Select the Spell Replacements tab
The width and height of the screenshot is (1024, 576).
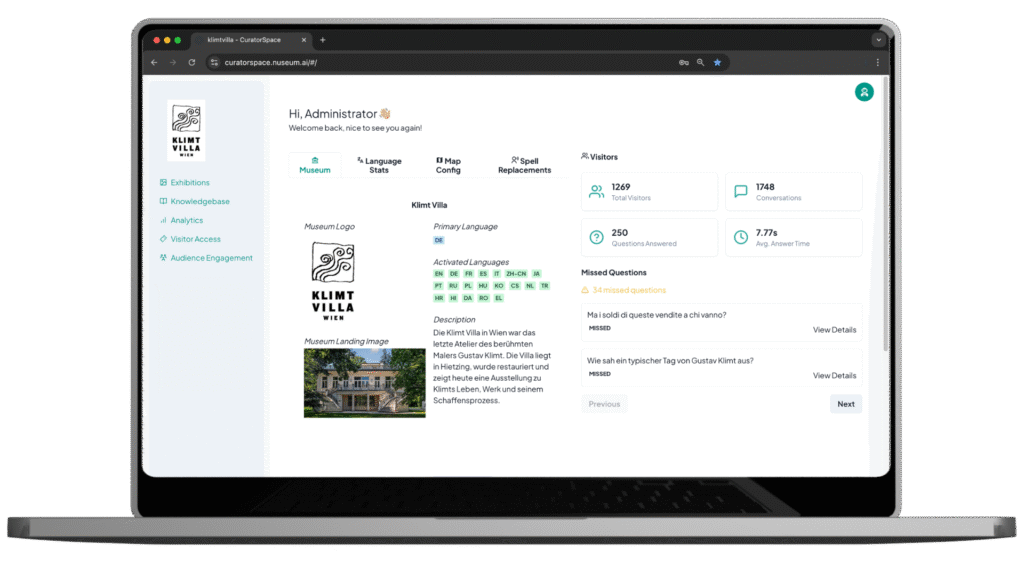[x=524, y=165]
